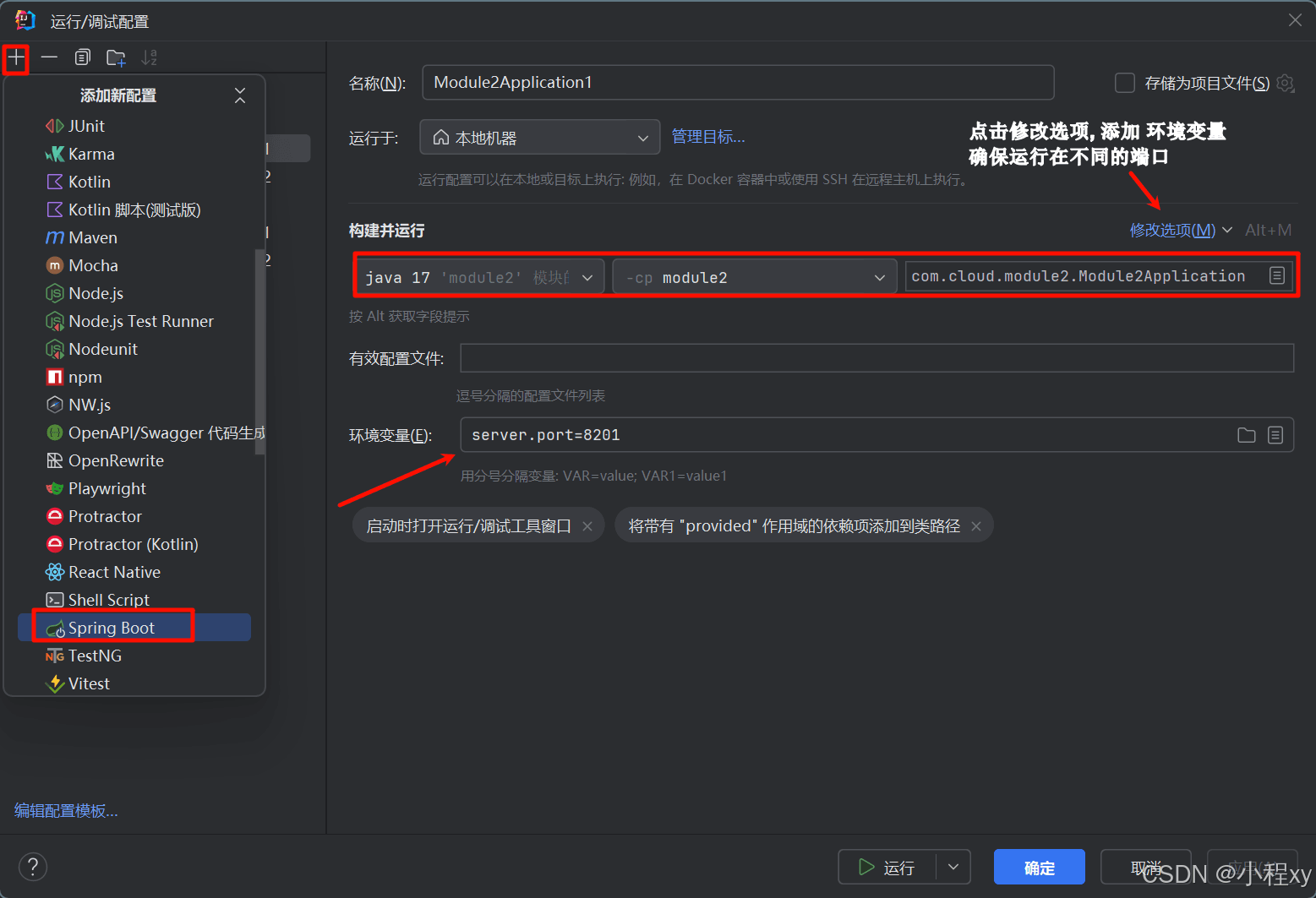Screen dimensions: 1316x898
Task: Select JUnit configuration type
Action: [x=135, y=126]
